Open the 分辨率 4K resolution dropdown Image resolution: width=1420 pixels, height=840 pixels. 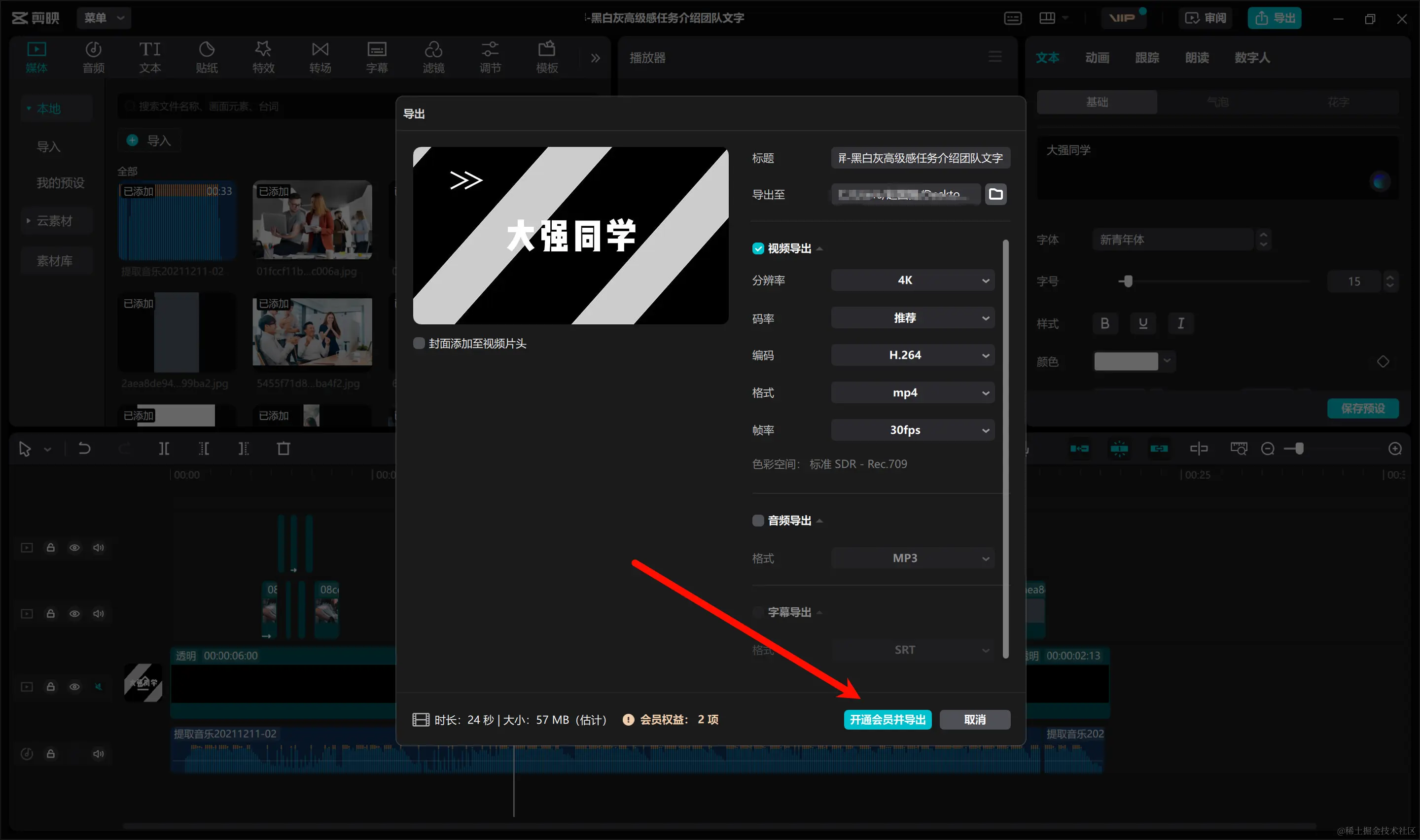point(912,280)
